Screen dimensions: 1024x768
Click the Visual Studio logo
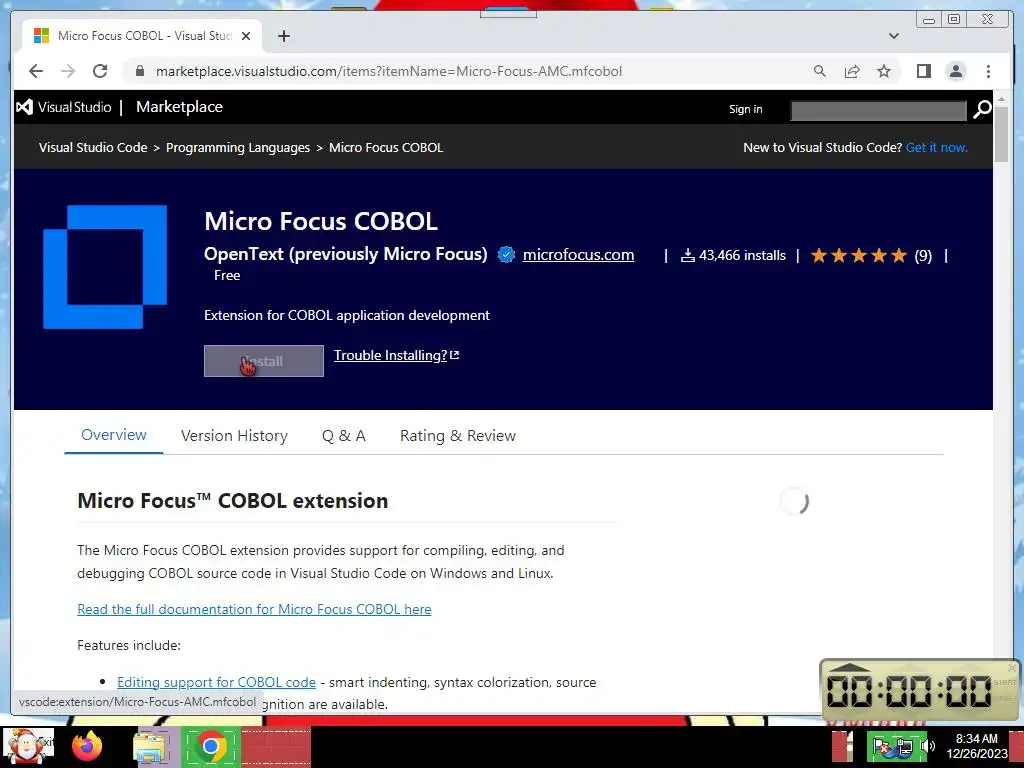(x=64, y=107)
